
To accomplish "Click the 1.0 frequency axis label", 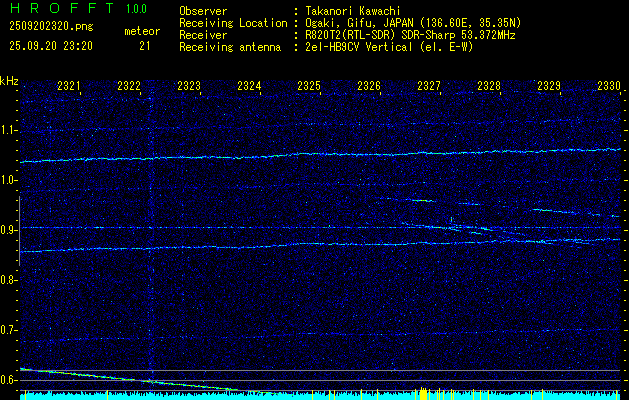I will [x=8, y=180].
